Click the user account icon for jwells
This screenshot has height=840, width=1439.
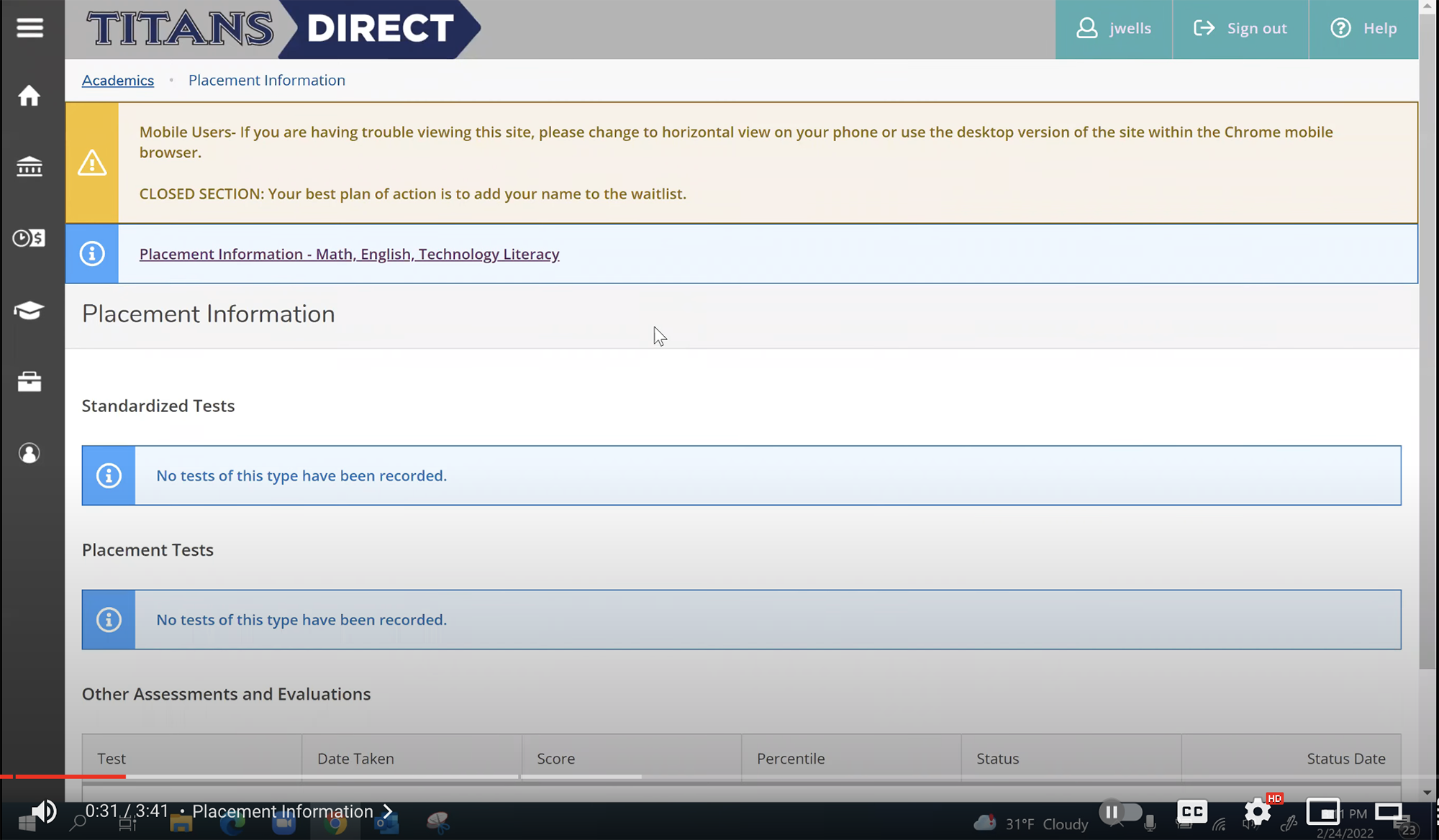[1087, 27]
